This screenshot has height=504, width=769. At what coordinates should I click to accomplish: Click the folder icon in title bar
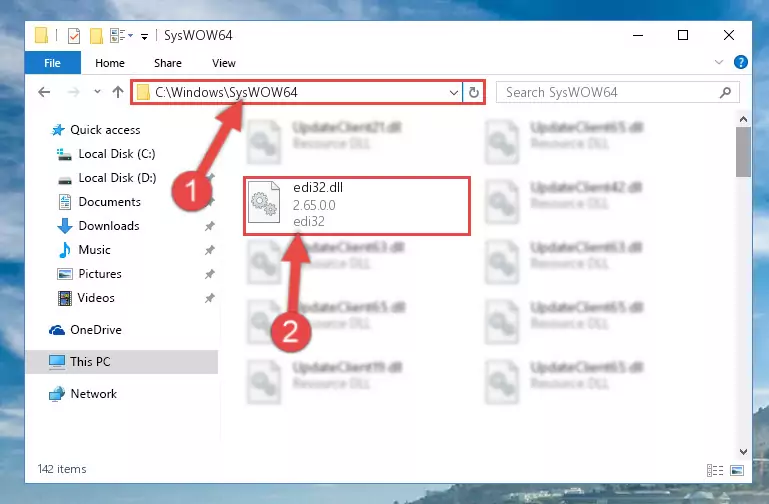tap(42, 35)
